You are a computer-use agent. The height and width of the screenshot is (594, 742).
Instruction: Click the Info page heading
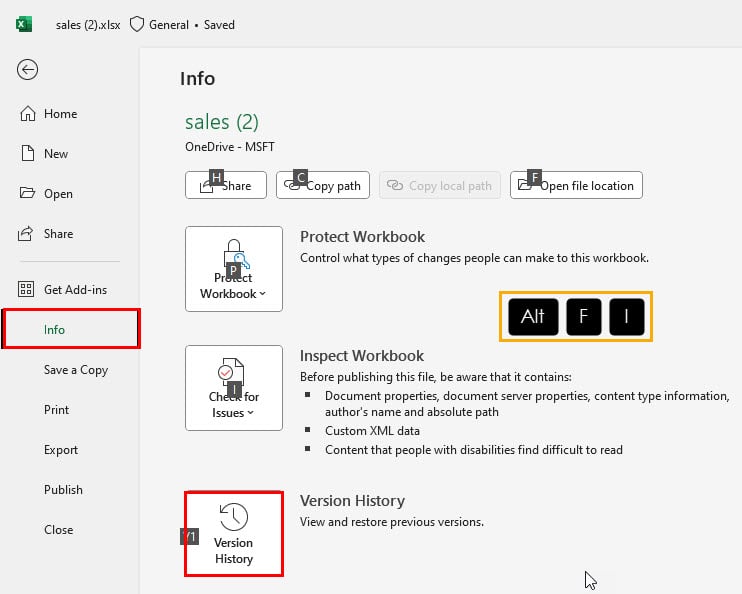click(197, 79)
